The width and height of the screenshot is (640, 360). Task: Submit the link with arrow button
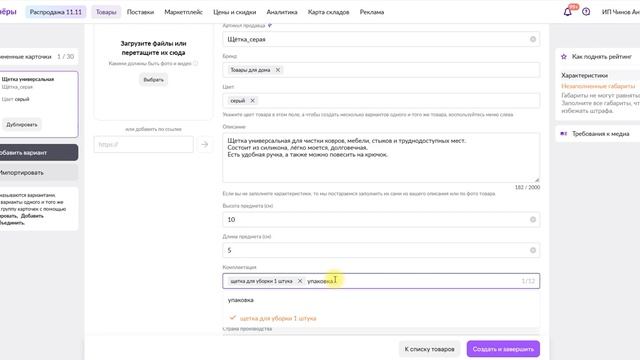click(x=204, y=144)
